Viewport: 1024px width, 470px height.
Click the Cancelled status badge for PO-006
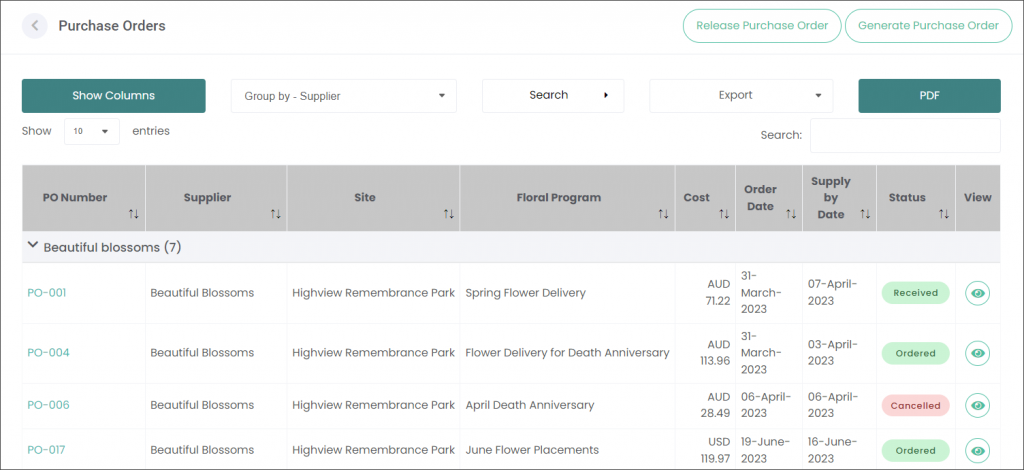[x=916, y=405]
